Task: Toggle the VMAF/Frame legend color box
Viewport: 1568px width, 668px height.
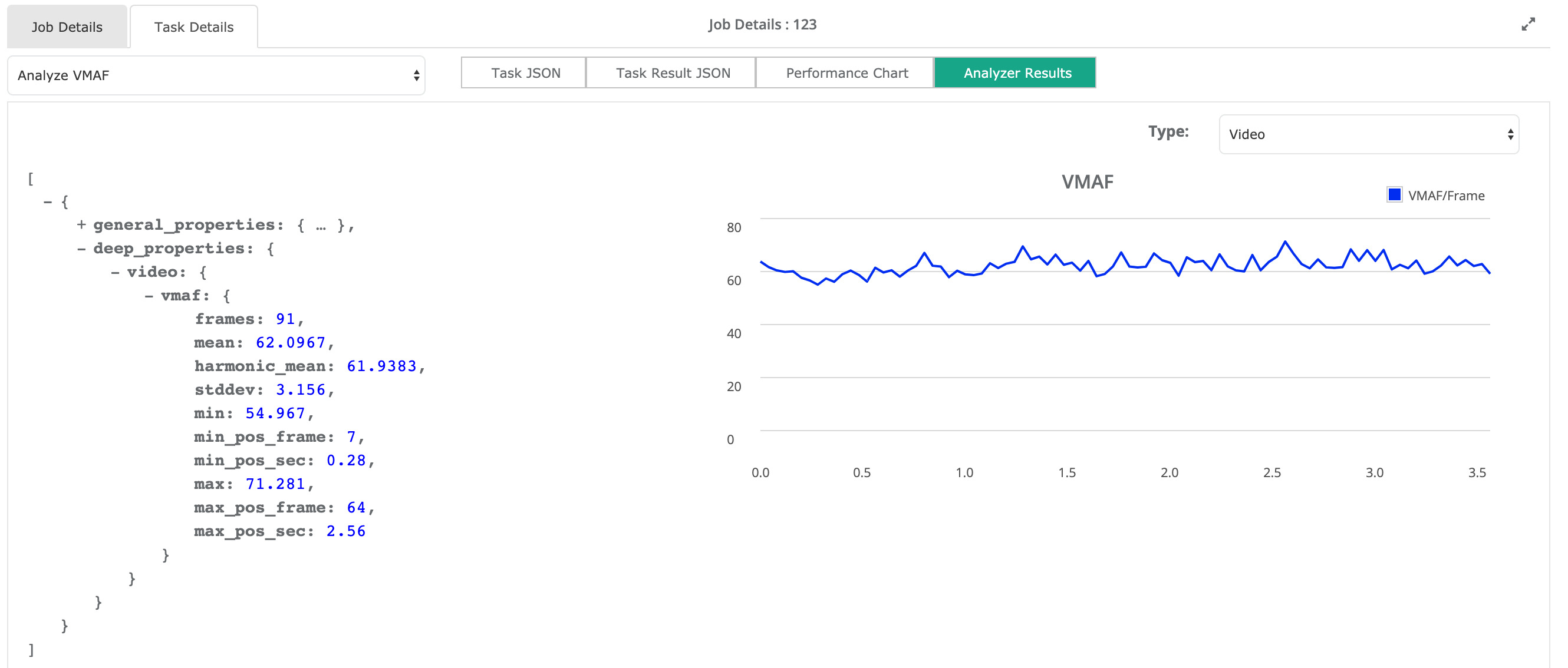Action: point(1394,194)
